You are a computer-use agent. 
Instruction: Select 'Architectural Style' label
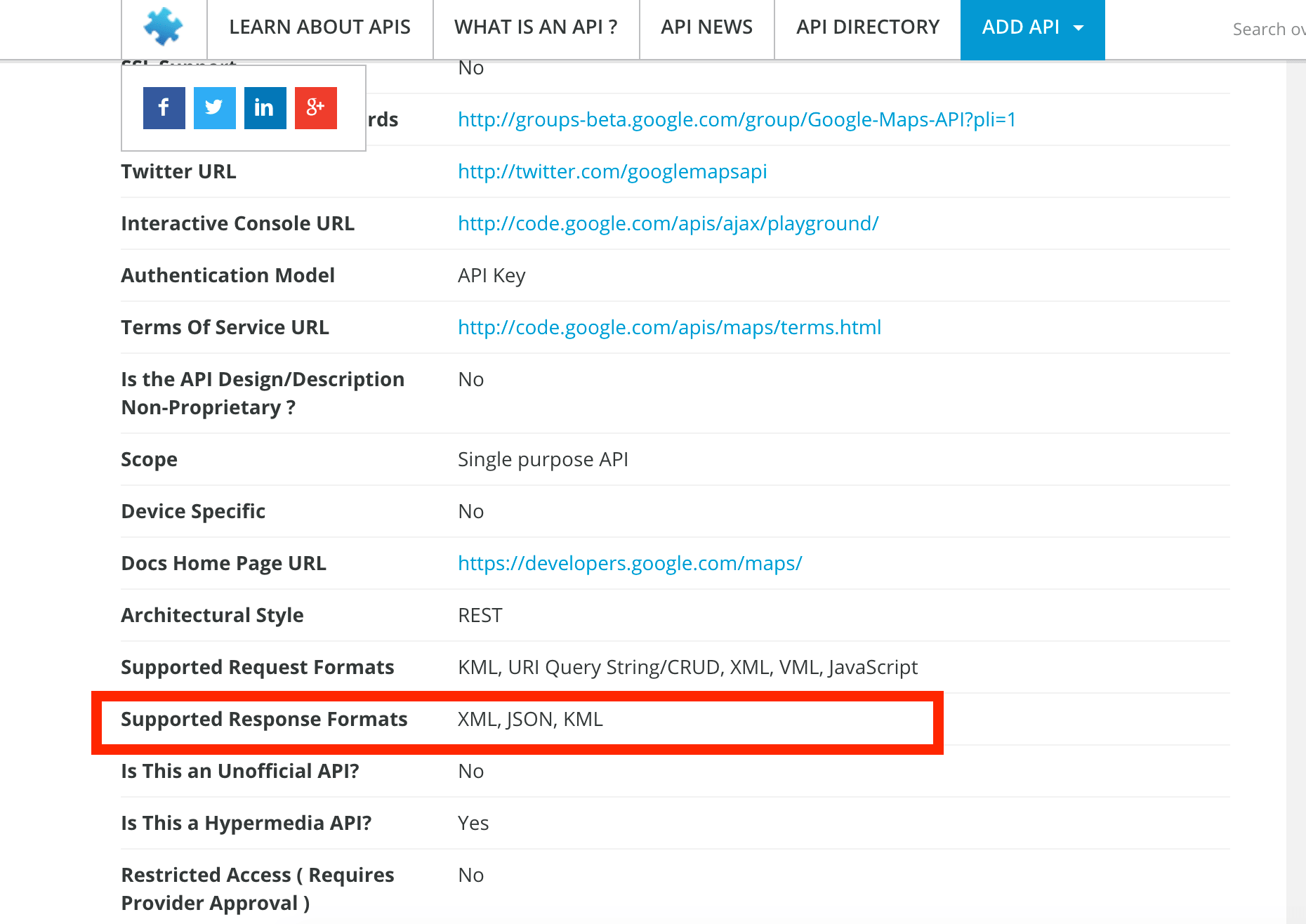coord(212,615)
